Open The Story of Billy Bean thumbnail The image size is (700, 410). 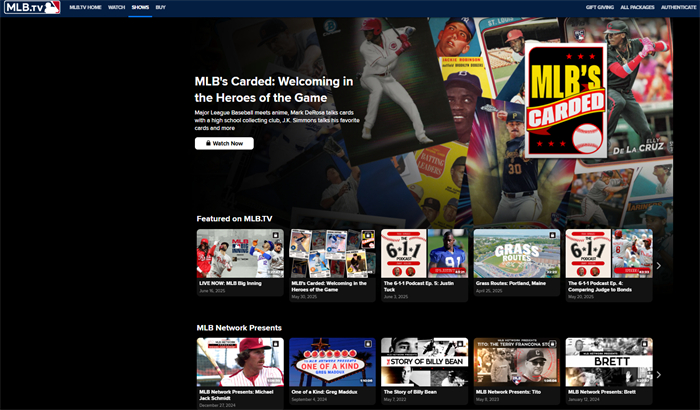point(425,362)
